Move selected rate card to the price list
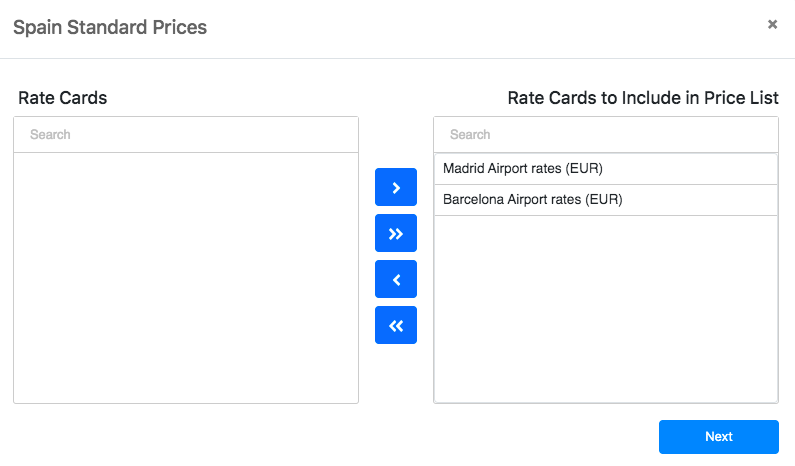Image resolution: width=795 pixels, height=466 pixels. pos(395,187)
